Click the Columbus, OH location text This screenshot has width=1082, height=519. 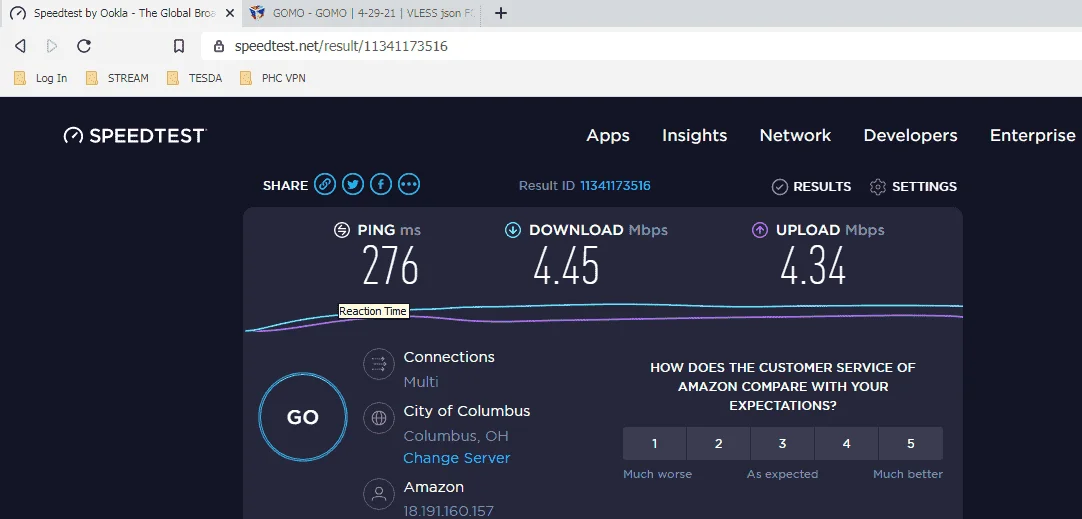pos(456,436)
